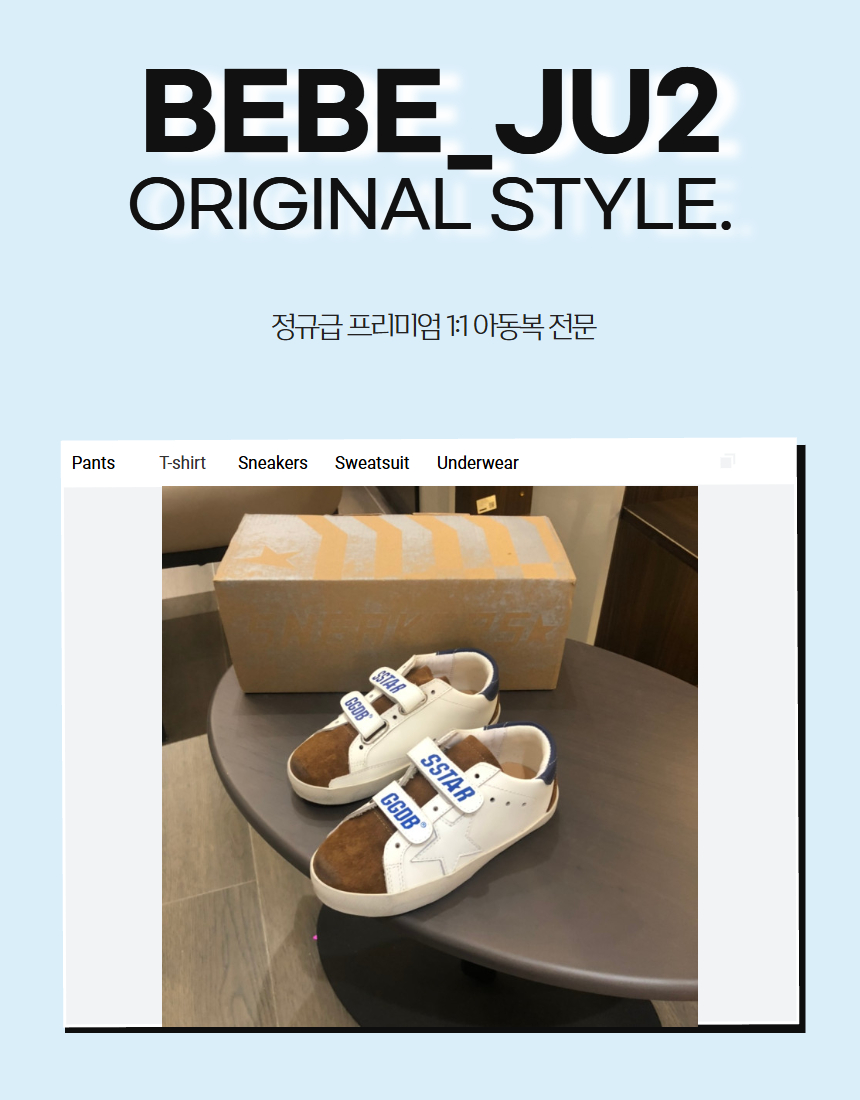This screenshot has width=860, height=1100.
Task: Switch to the T-shirt tab
Action: 182,463
